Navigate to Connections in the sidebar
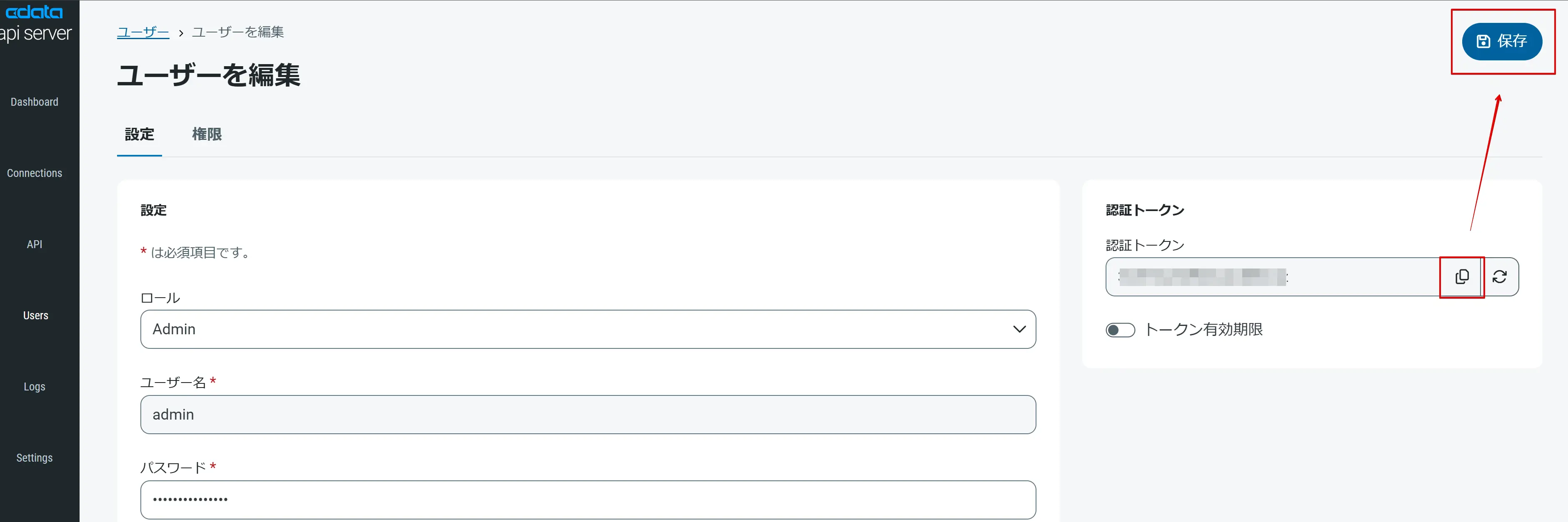Viewport: 1568px width, 522px height. (x=35, y=174)
